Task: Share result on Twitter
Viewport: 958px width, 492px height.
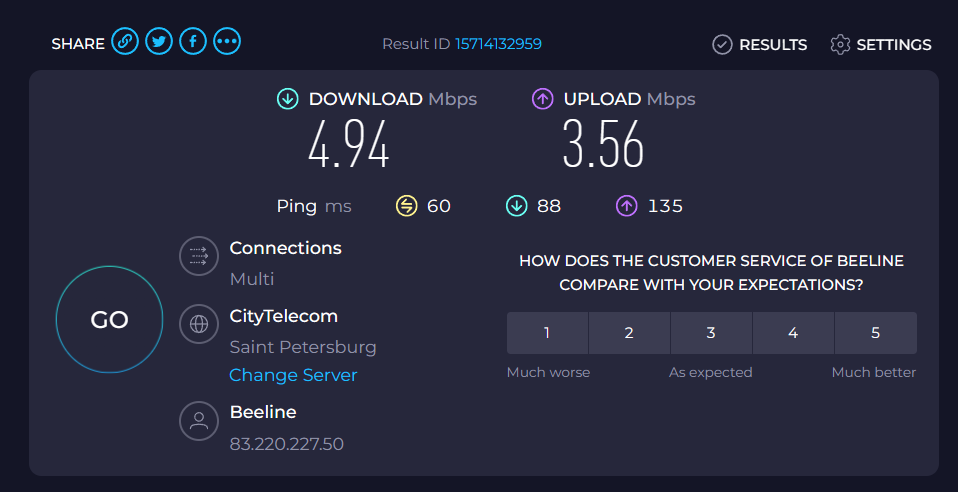Action: (x=159, y=42)
